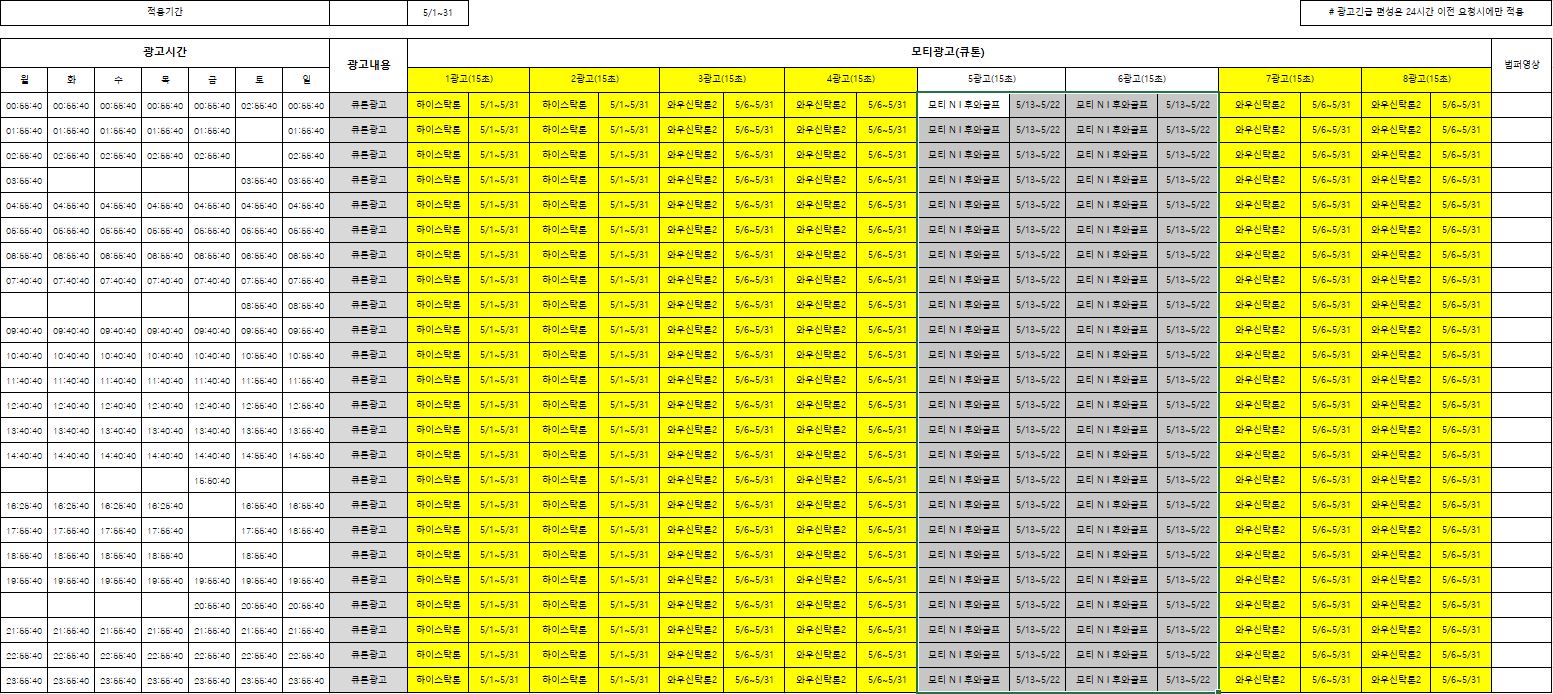Click the lone 15:50:40 time cell under 금
Screen dimensions: 1553x694
(212, 480)
